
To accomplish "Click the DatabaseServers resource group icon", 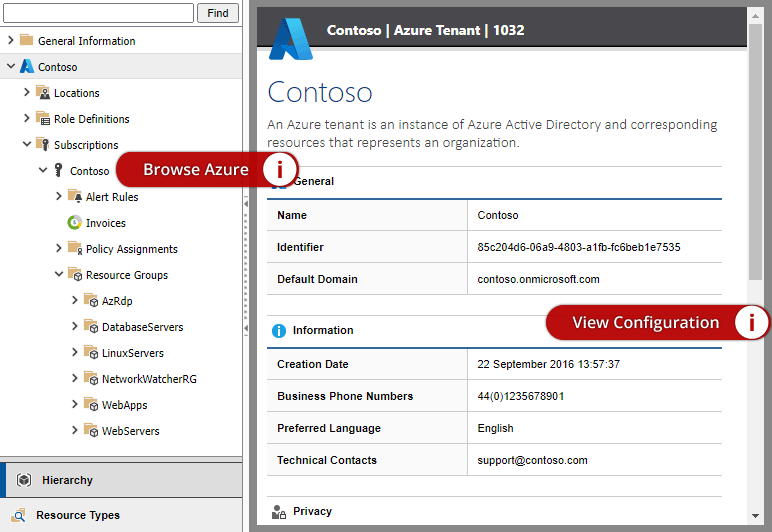I will tap(91, 326).
